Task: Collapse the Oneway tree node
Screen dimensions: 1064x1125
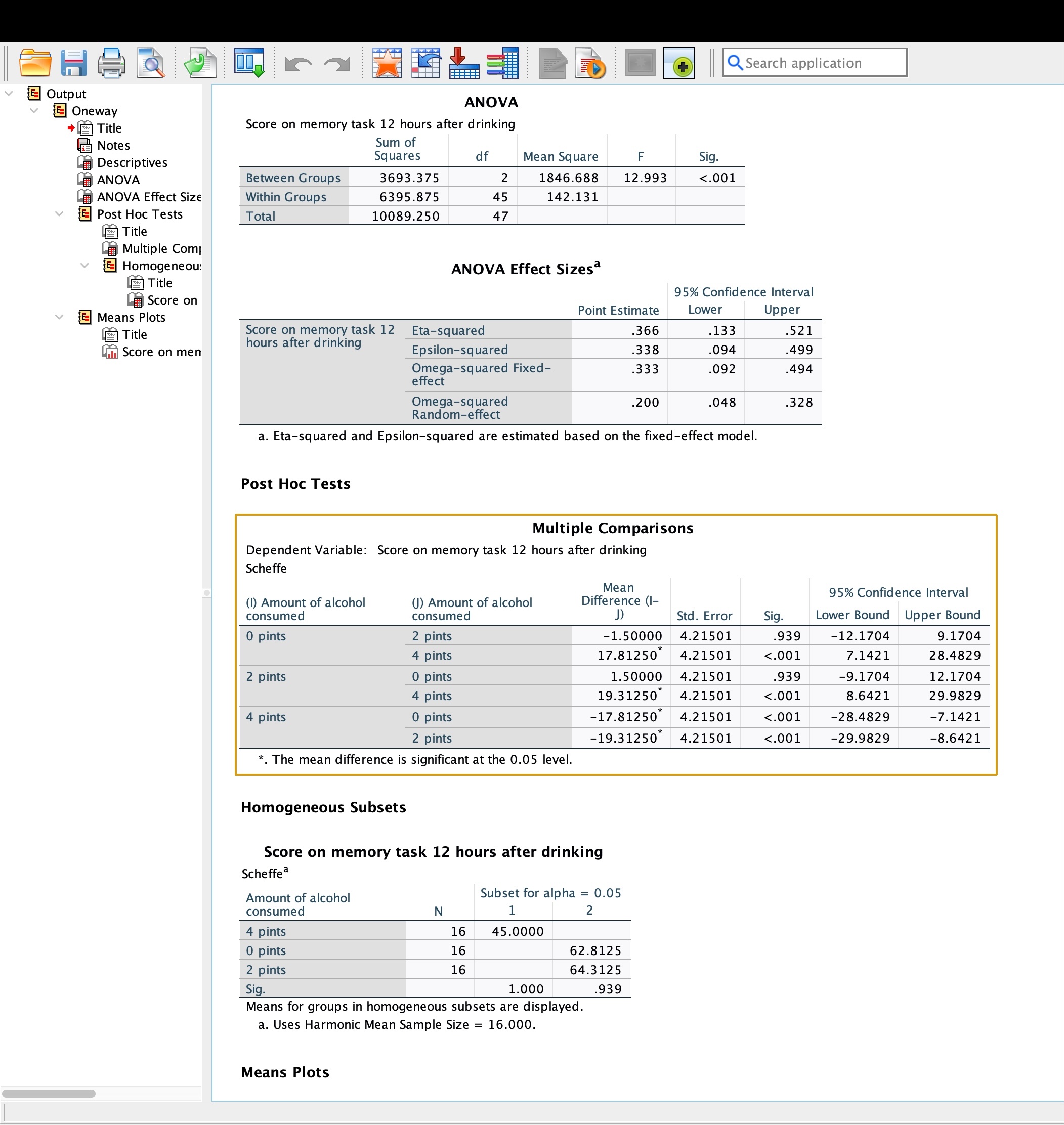Action: tap(34, 111)
